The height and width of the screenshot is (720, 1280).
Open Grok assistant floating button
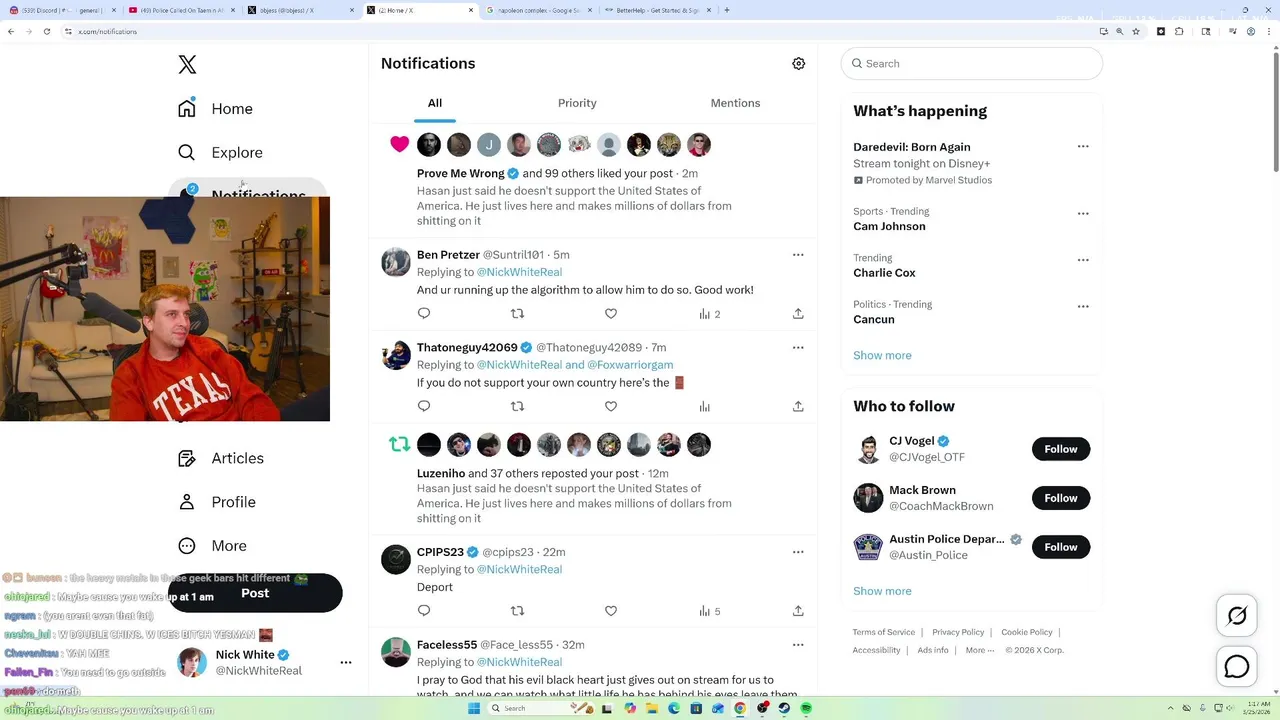pos(1237,616)
